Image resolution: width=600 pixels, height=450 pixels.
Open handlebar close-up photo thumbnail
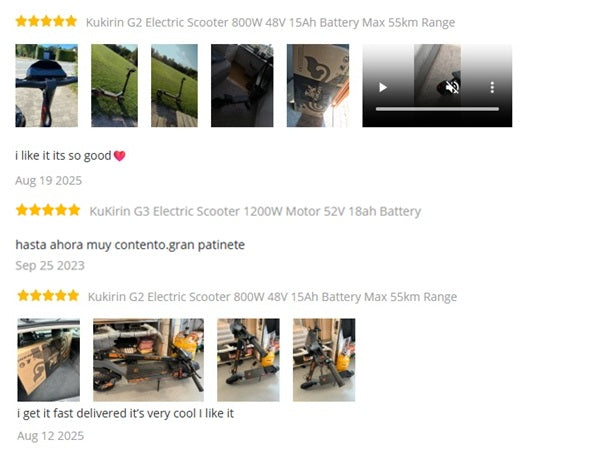tap(47, 85)
